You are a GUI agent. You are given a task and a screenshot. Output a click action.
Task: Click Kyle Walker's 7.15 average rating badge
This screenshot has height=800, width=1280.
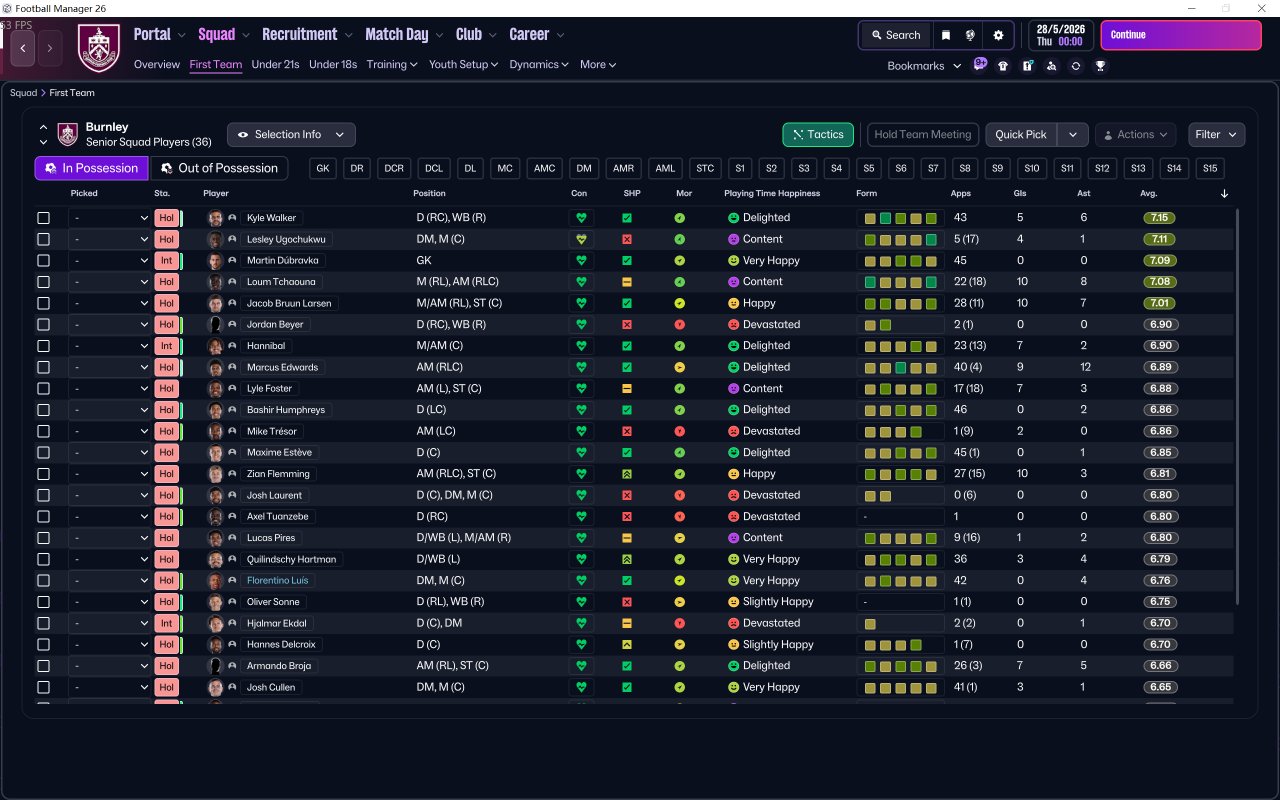click(1159, 218)
